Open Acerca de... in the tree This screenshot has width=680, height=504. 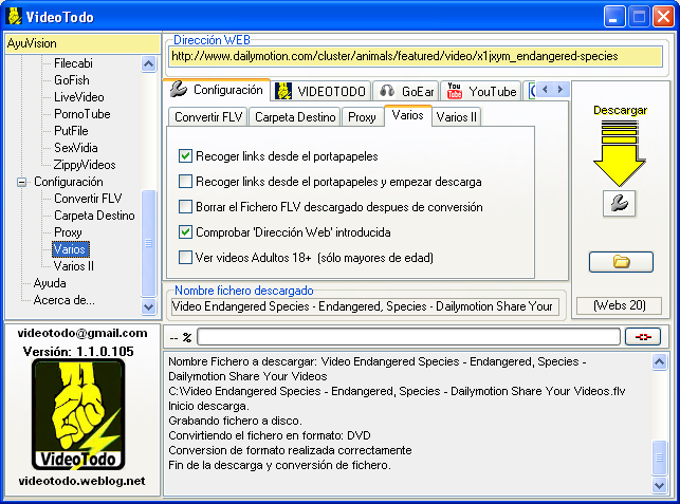(x=64, y=300)
